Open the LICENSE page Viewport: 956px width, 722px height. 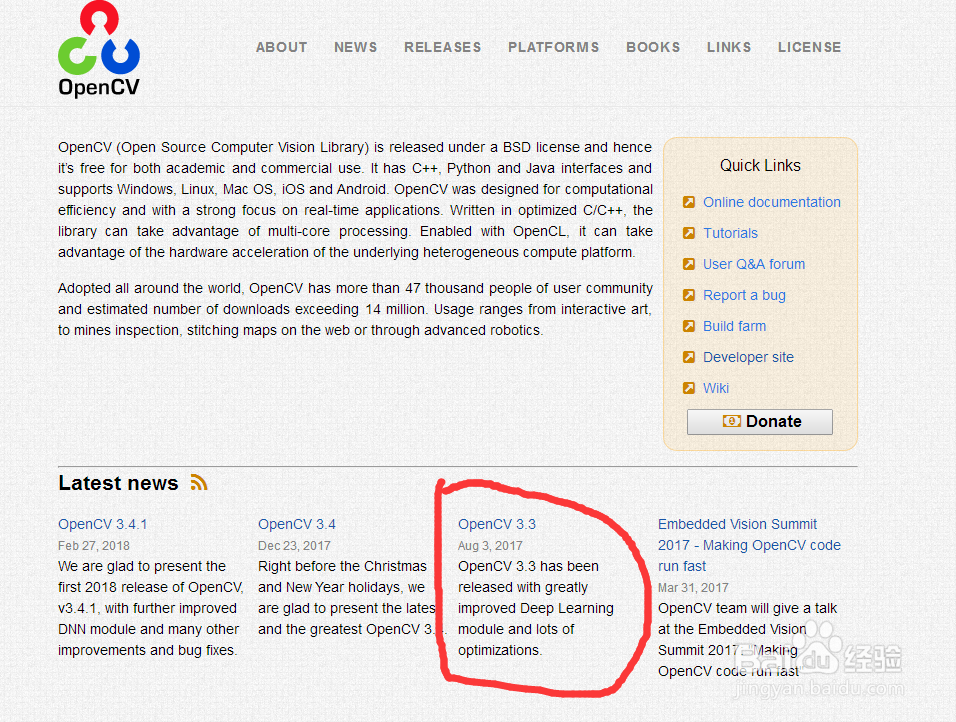click(x=809, y=47)
